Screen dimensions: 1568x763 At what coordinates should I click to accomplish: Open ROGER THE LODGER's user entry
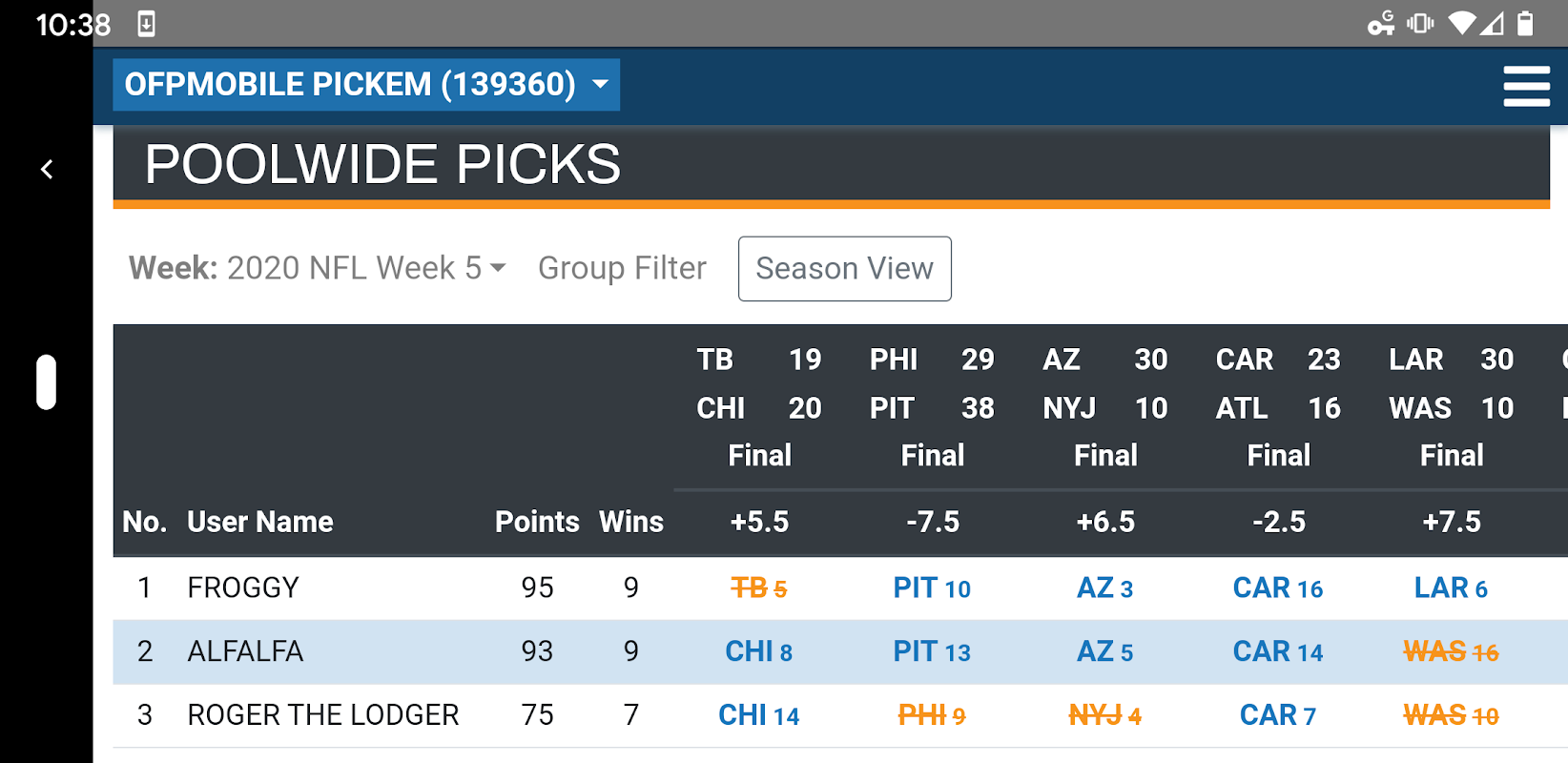pyautogui.click(x=323, y=715)
